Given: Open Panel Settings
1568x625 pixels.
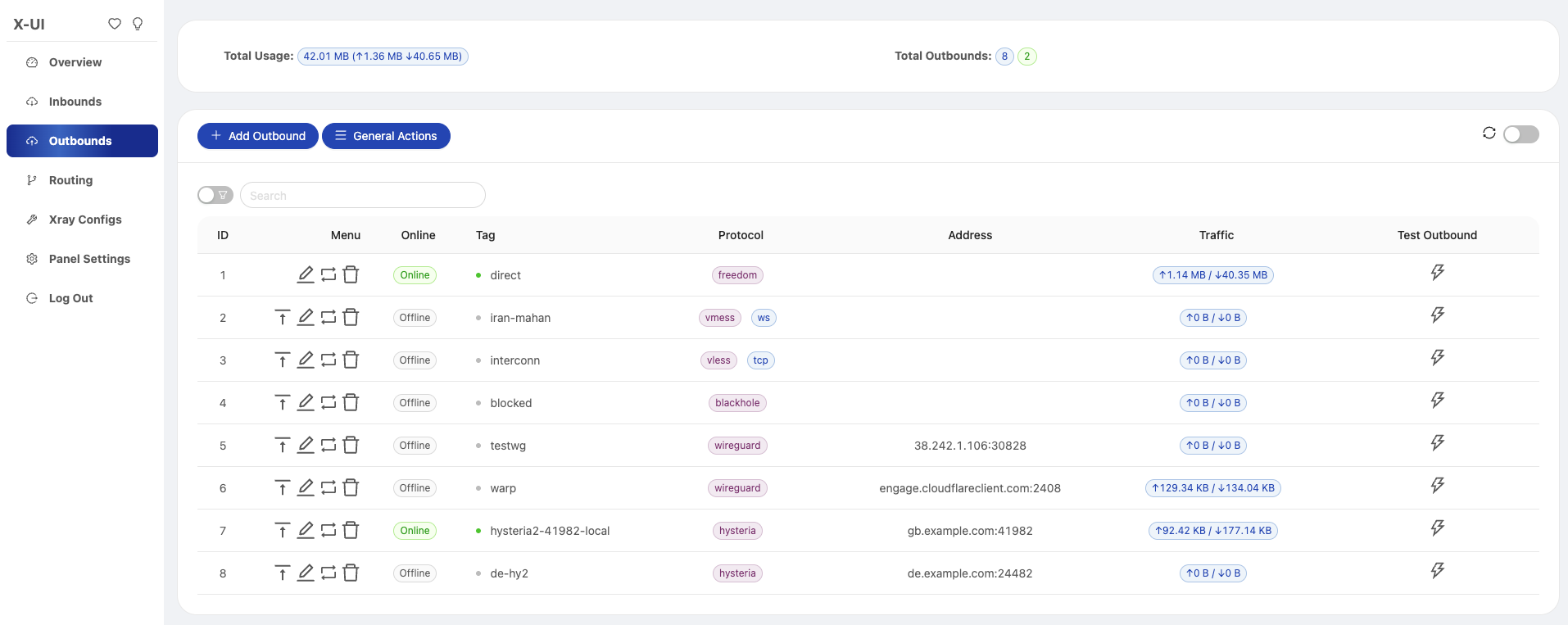Looking at the screenshot, I should [x=82, y=259].
